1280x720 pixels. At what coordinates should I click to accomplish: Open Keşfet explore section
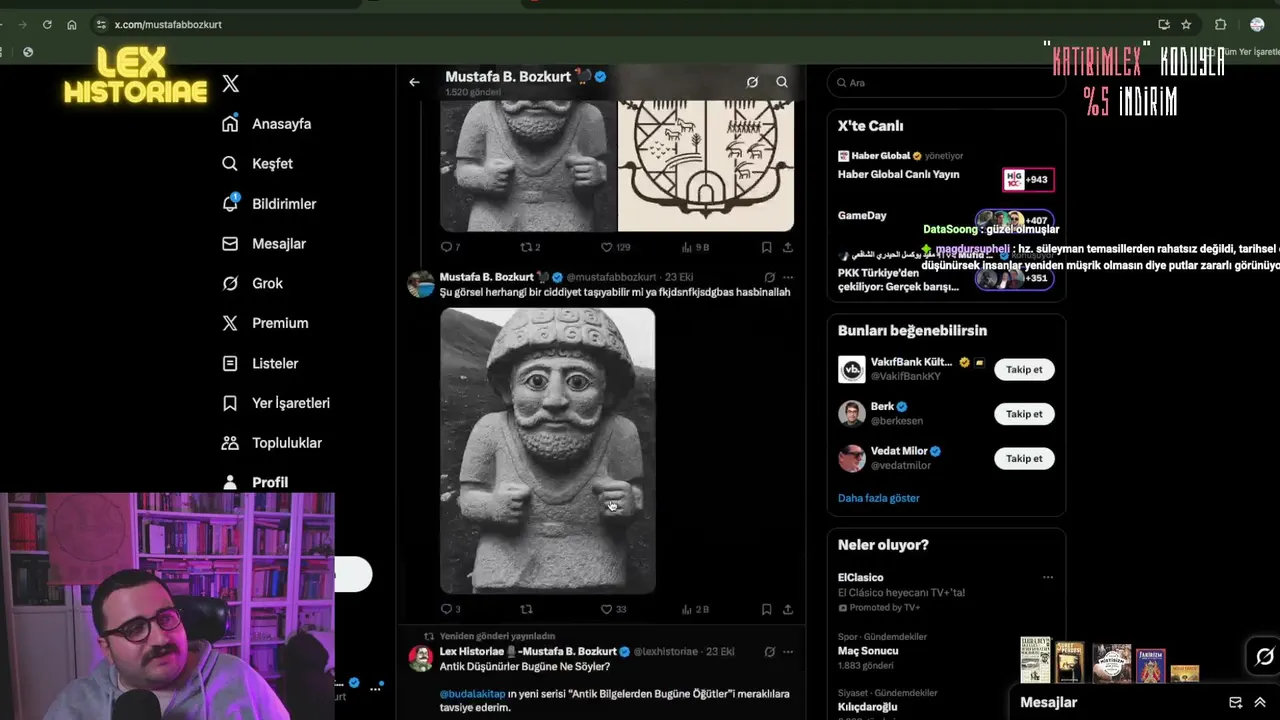pos(258,164)
